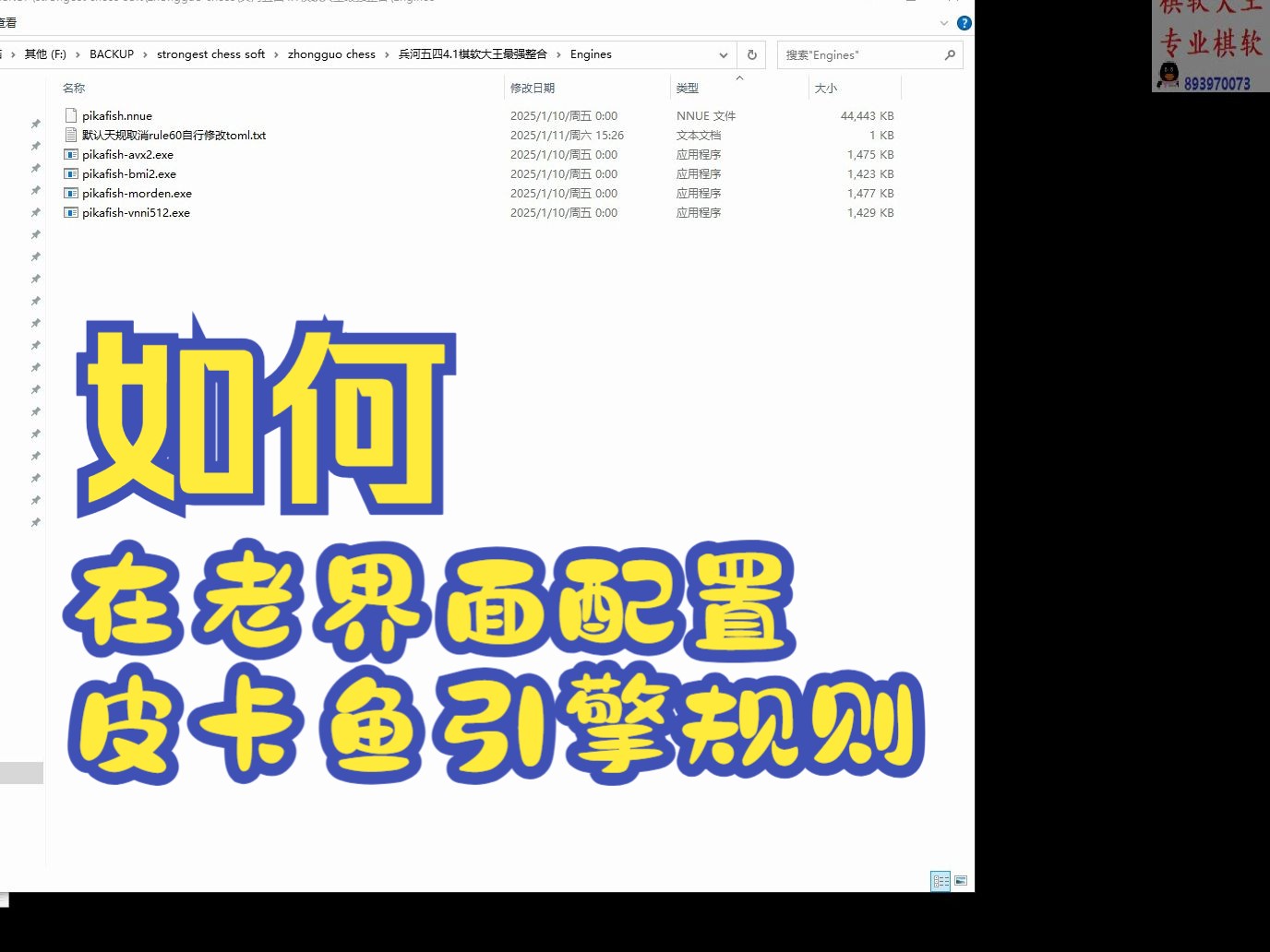The width and height of the screenshot is (1270, 952).
Task: Go to zhongguo chess breadcrumb
Action: click(x=331, y=54)
